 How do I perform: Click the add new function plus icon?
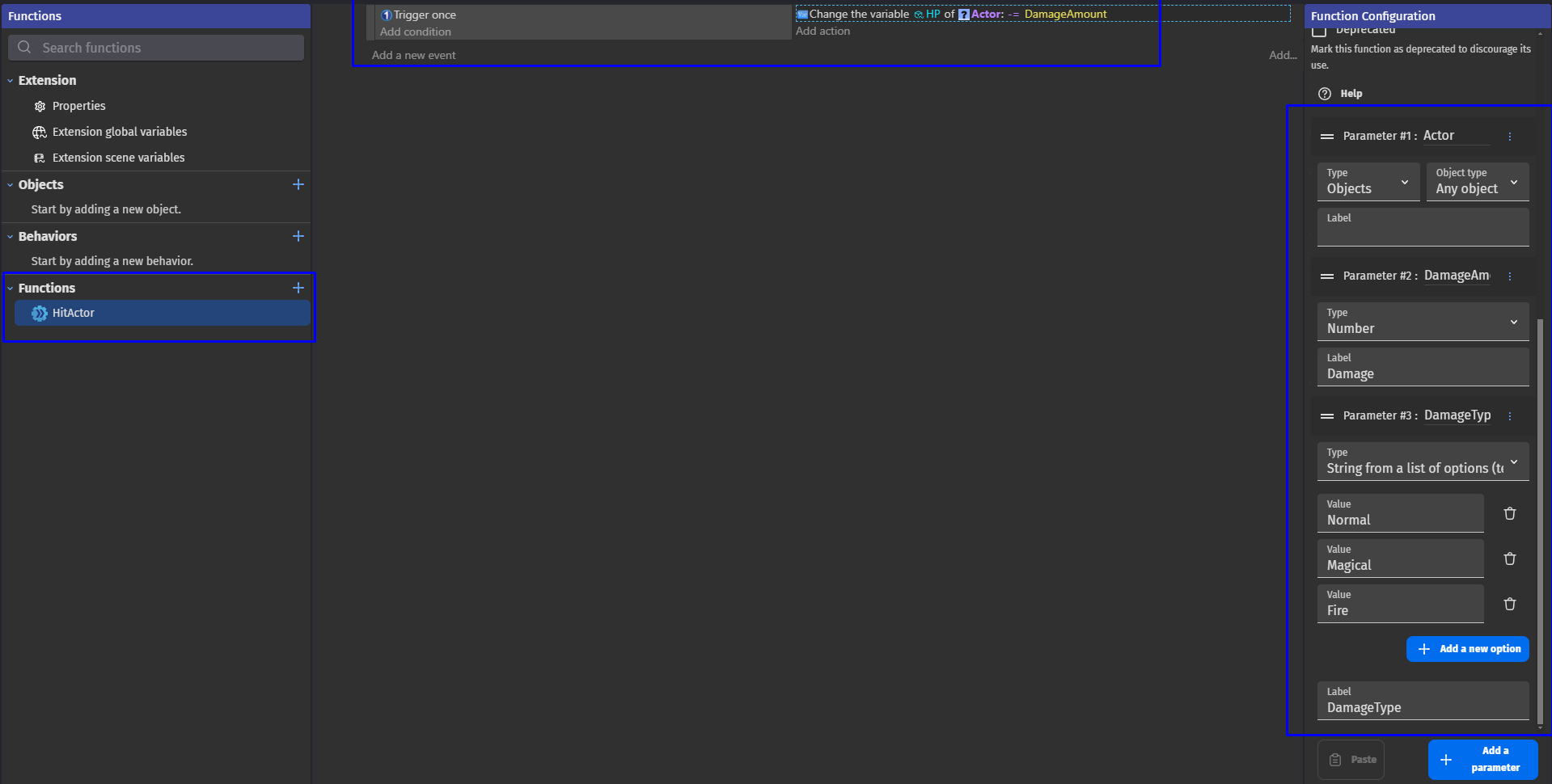click(x=298, y=288)
